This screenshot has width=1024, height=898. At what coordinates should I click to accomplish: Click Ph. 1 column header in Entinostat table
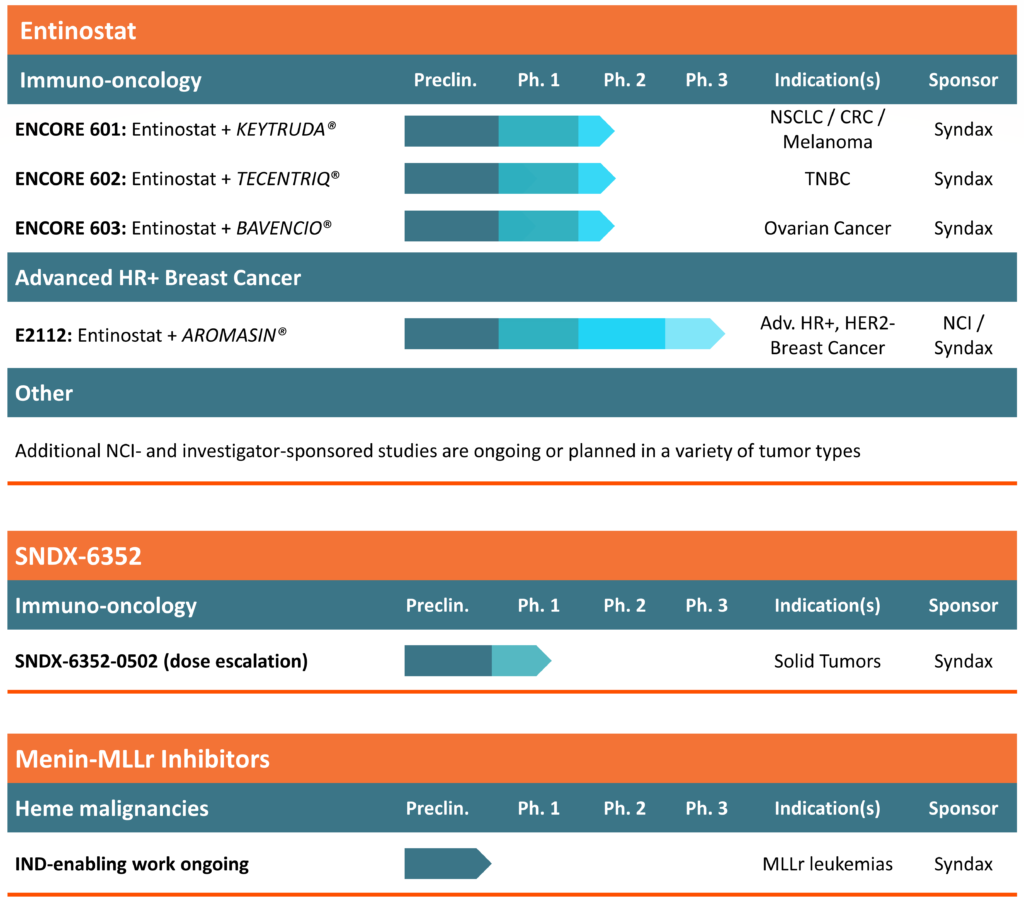point(538,80)
